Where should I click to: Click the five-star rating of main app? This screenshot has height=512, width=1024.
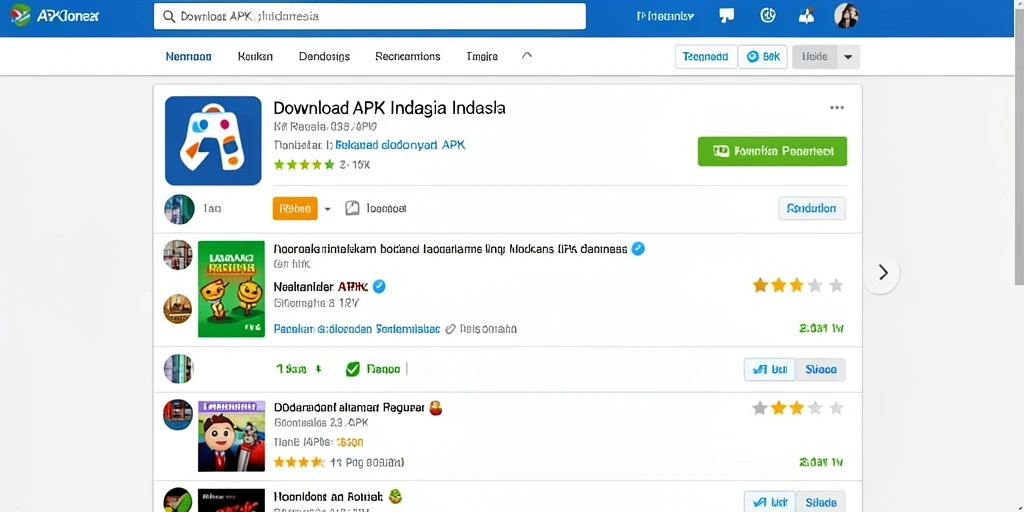pos(304,165)
